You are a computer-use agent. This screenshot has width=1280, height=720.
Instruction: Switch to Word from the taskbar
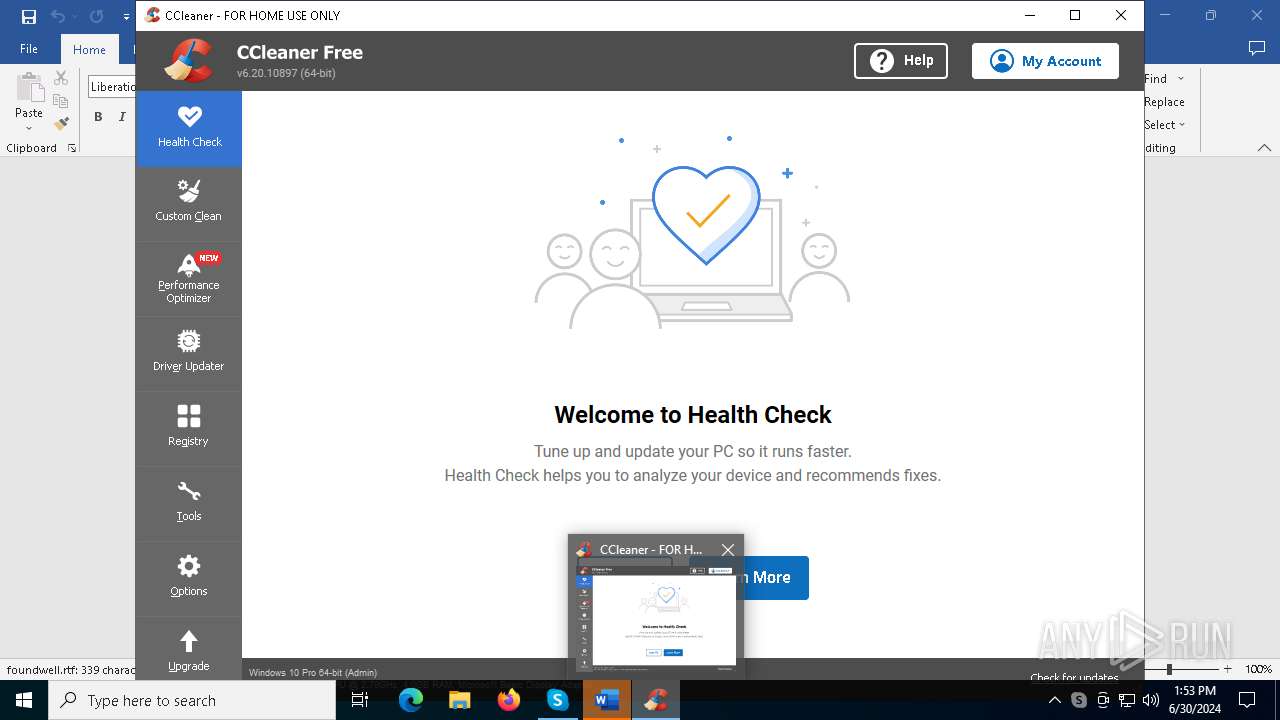[x=606, y=700]
